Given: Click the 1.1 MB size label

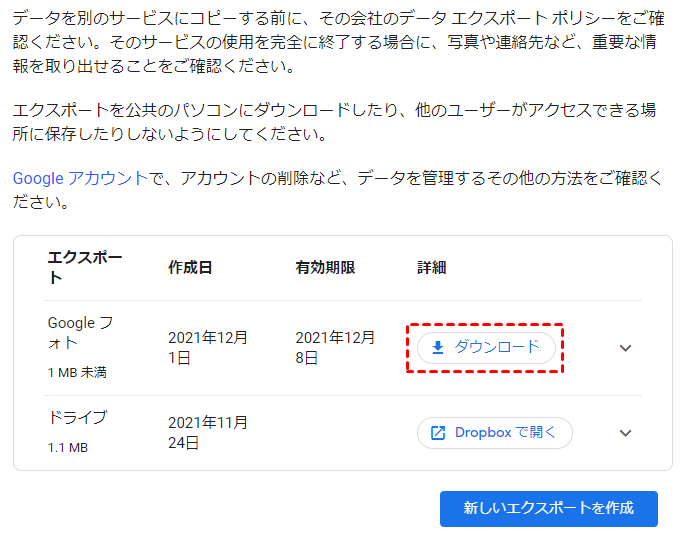Looking at the screenshot, I should click(68, 447).
